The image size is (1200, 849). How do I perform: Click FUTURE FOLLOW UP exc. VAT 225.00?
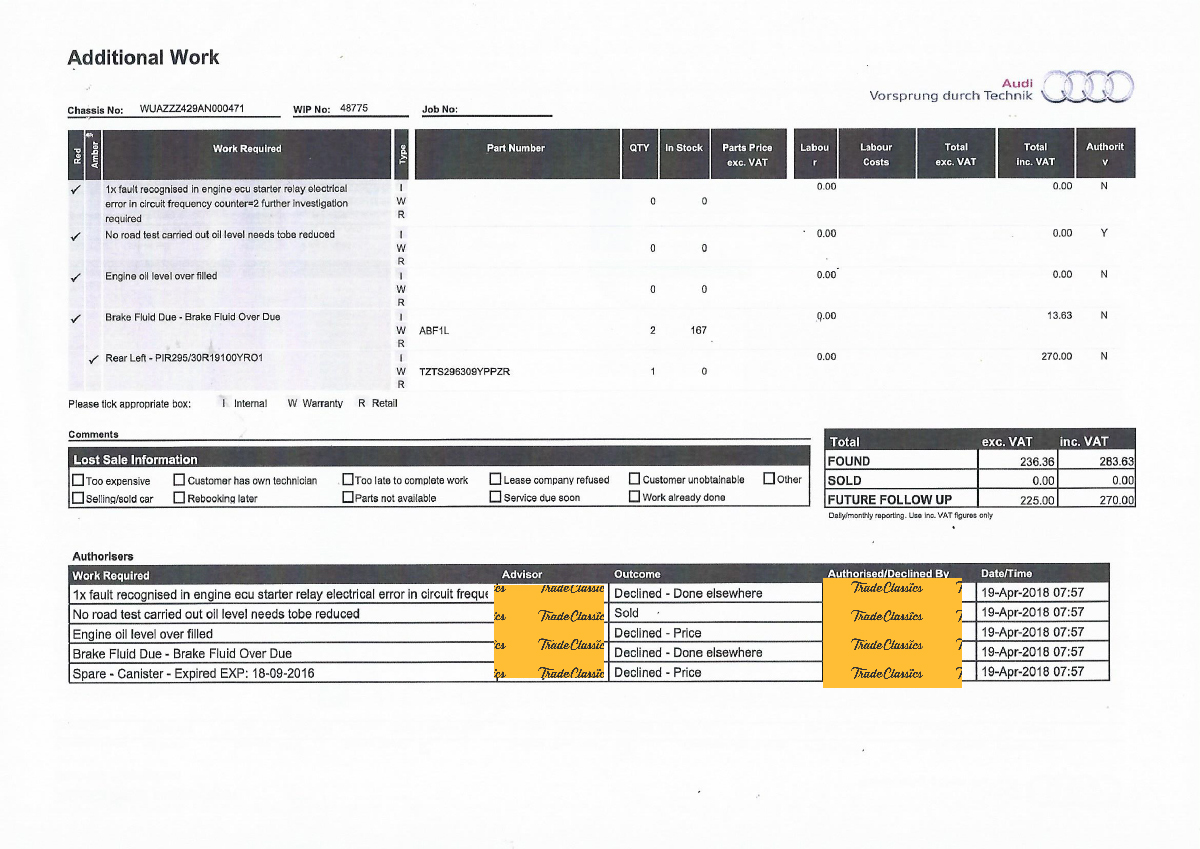[x=1035, y=500]
